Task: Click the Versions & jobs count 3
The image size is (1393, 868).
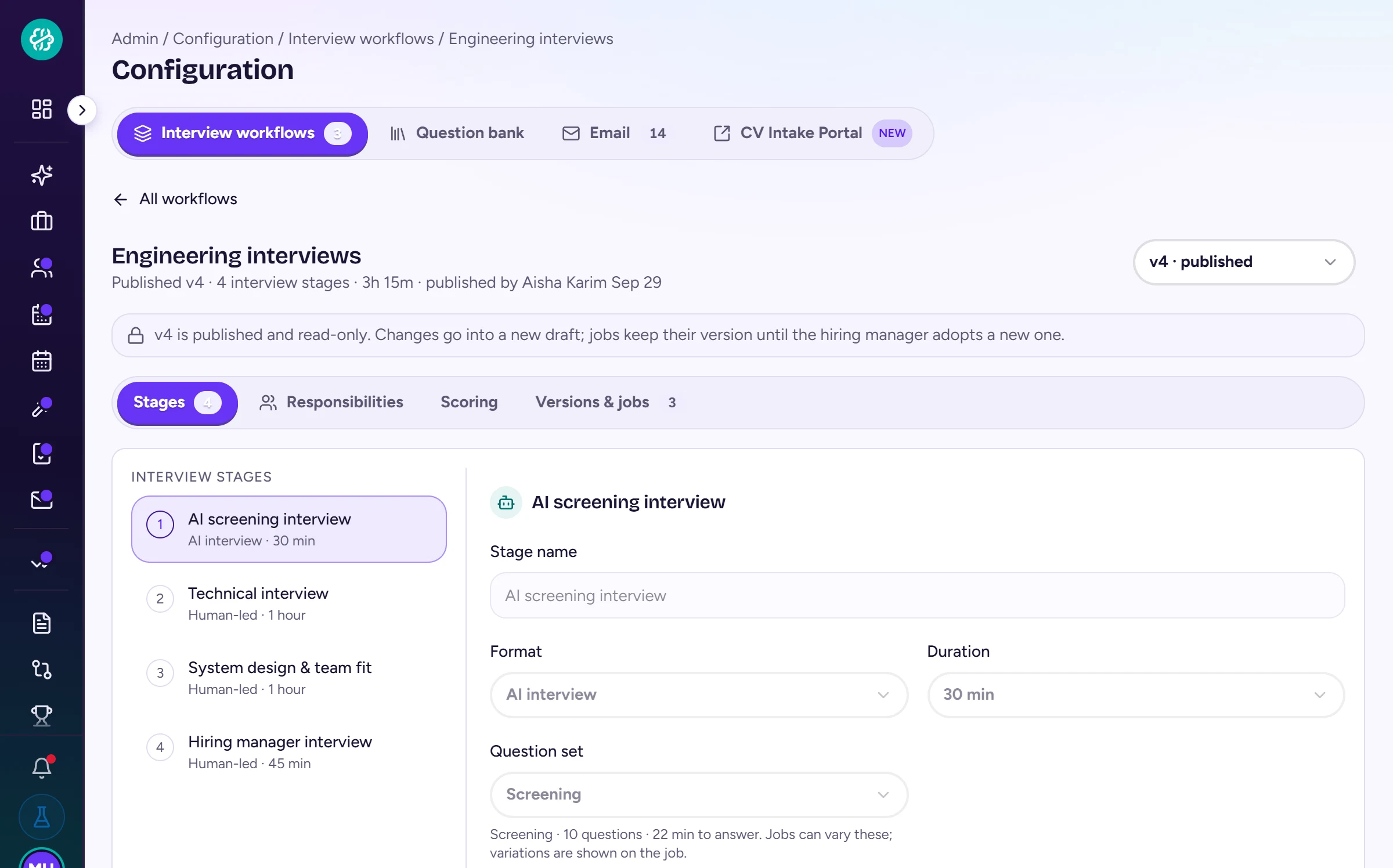Action: 672,403
